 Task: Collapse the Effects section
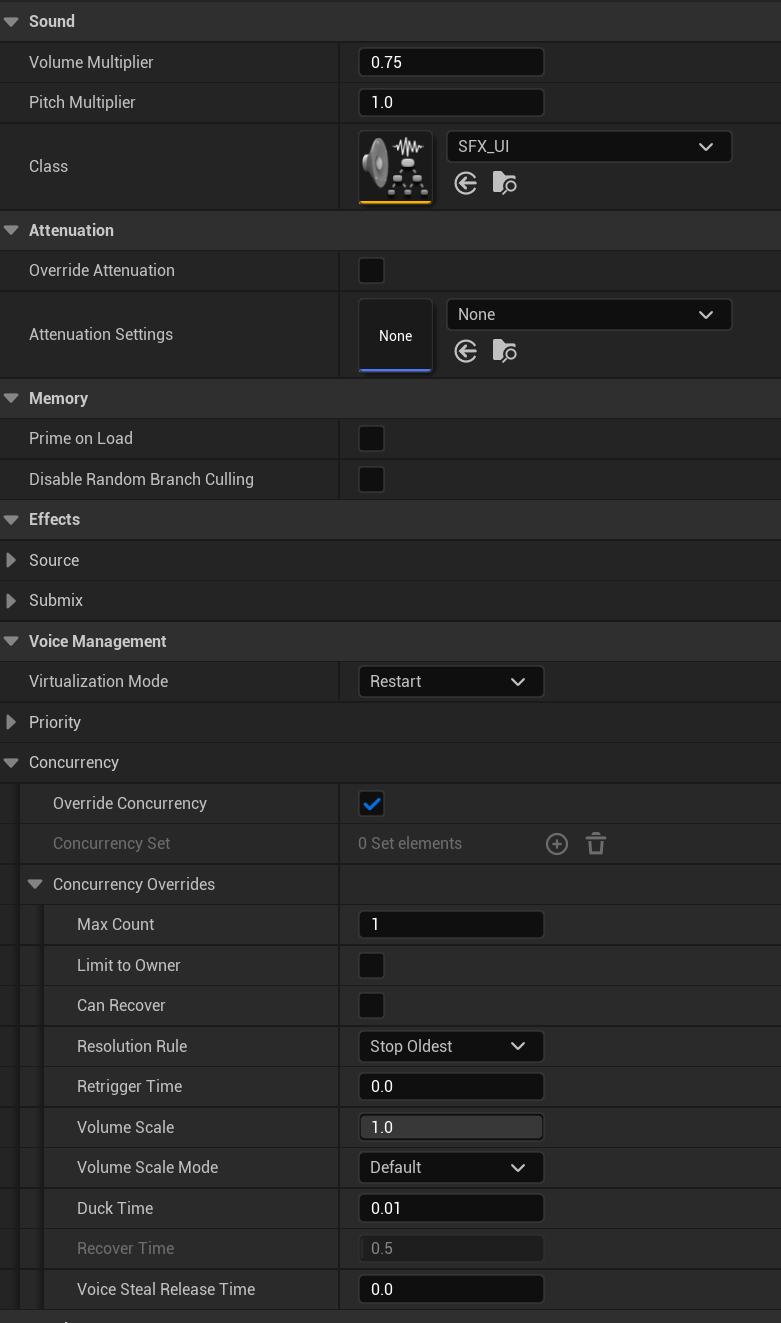(x=11, y=519)
